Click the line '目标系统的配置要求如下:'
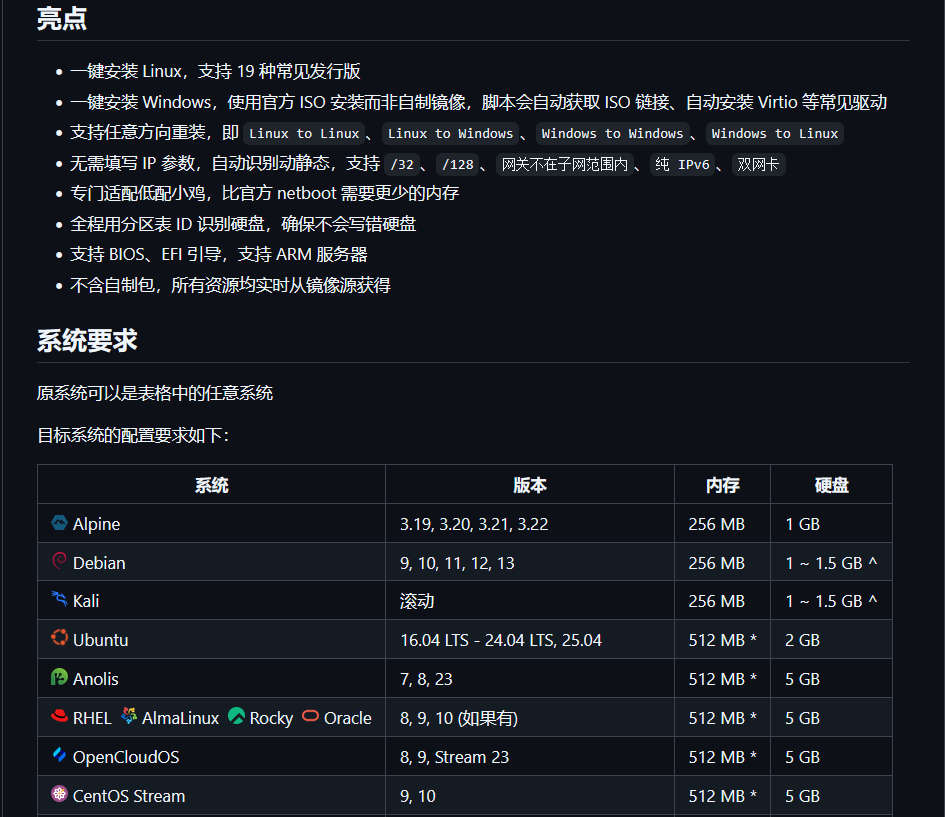This screenshot has width=945, height=817. pos(133,435)
